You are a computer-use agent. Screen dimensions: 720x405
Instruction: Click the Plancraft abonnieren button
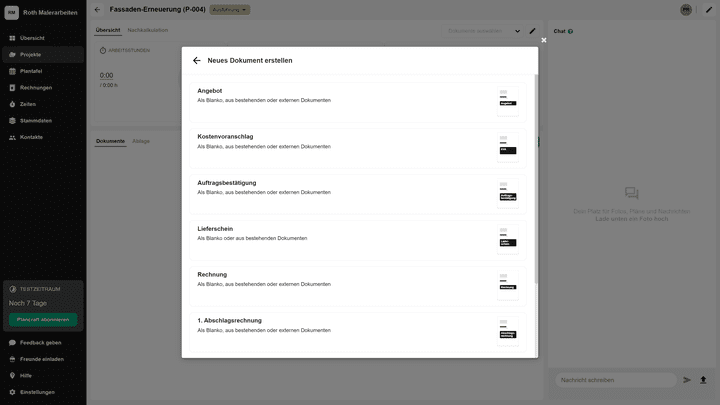pyautogui.click(x=43, y=320)
